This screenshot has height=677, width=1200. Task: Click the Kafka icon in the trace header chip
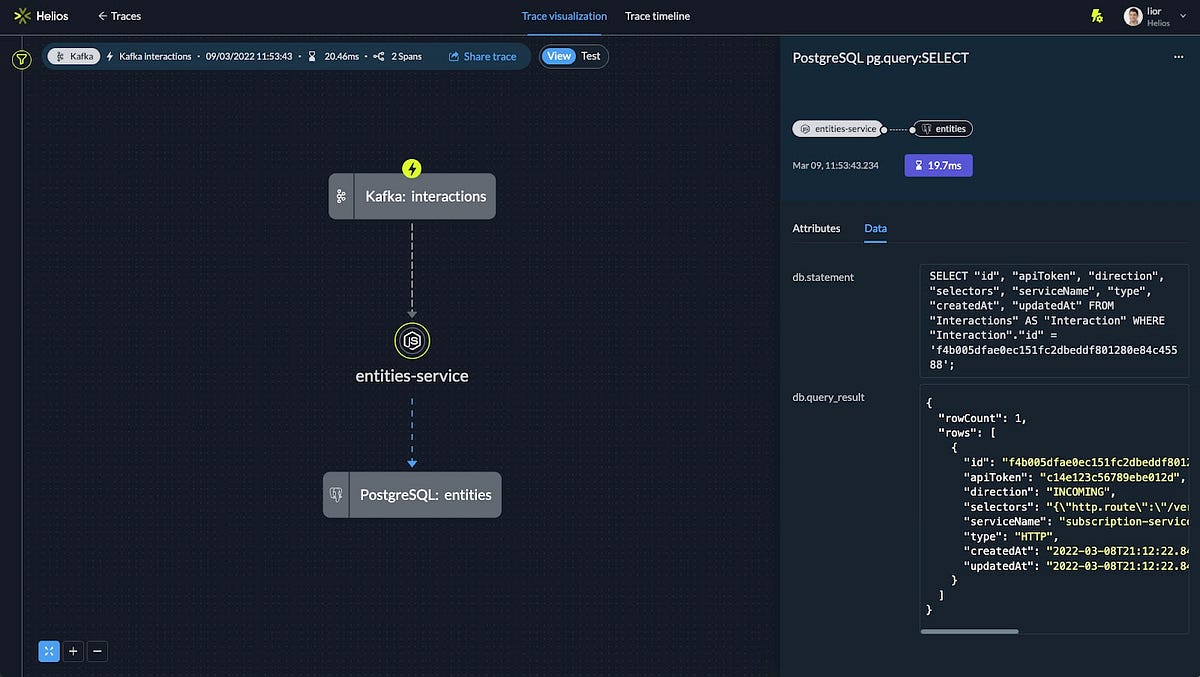coord(62,56)
